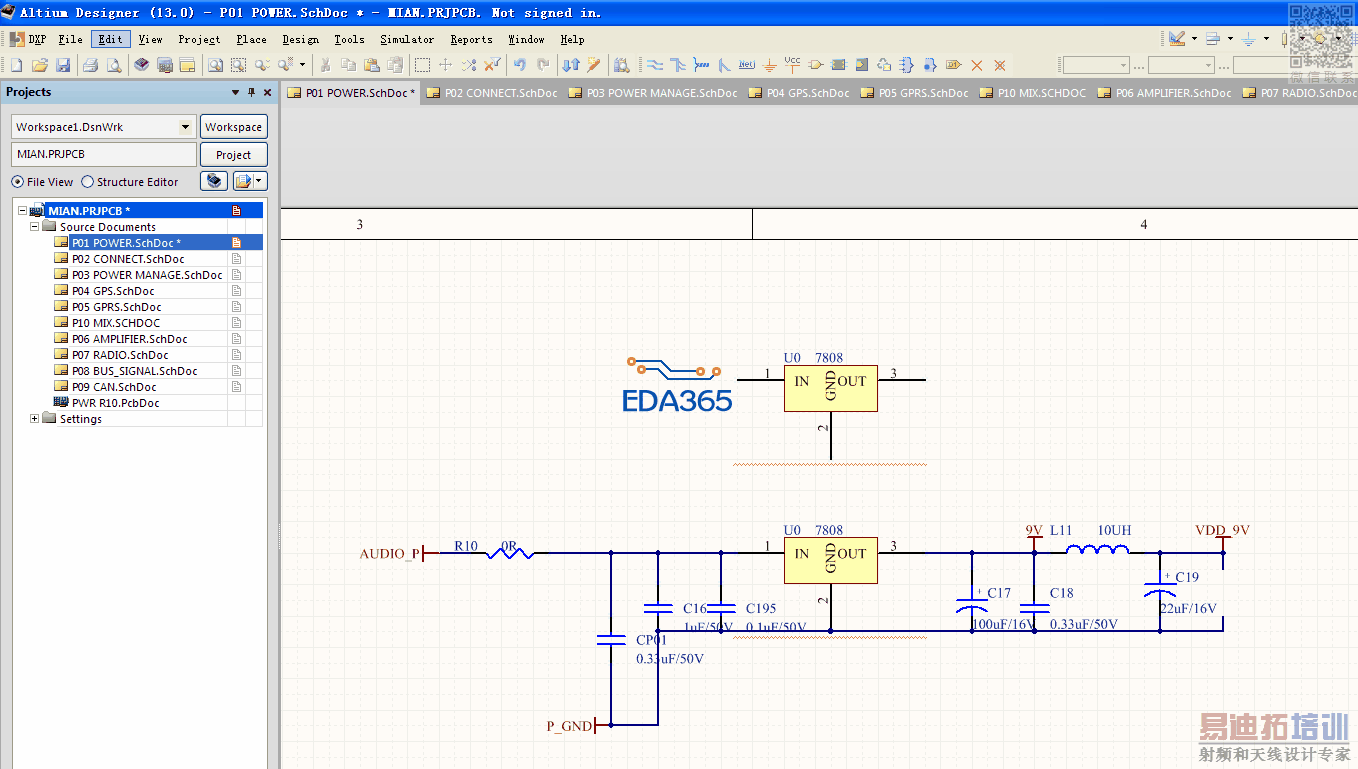Pin the Projects panel
The height and width of the screenshot is (769, 1358).
click(251, 92)
